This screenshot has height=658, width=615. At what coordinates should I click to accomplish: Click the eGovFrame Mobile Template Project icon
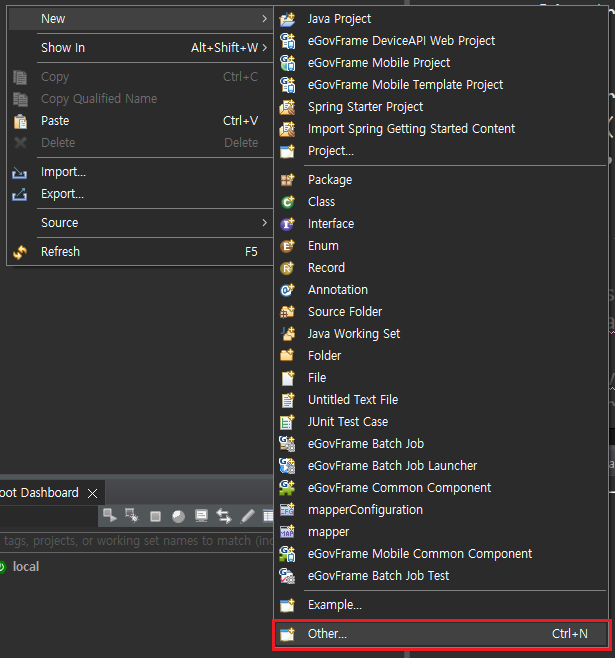(287, 85)
